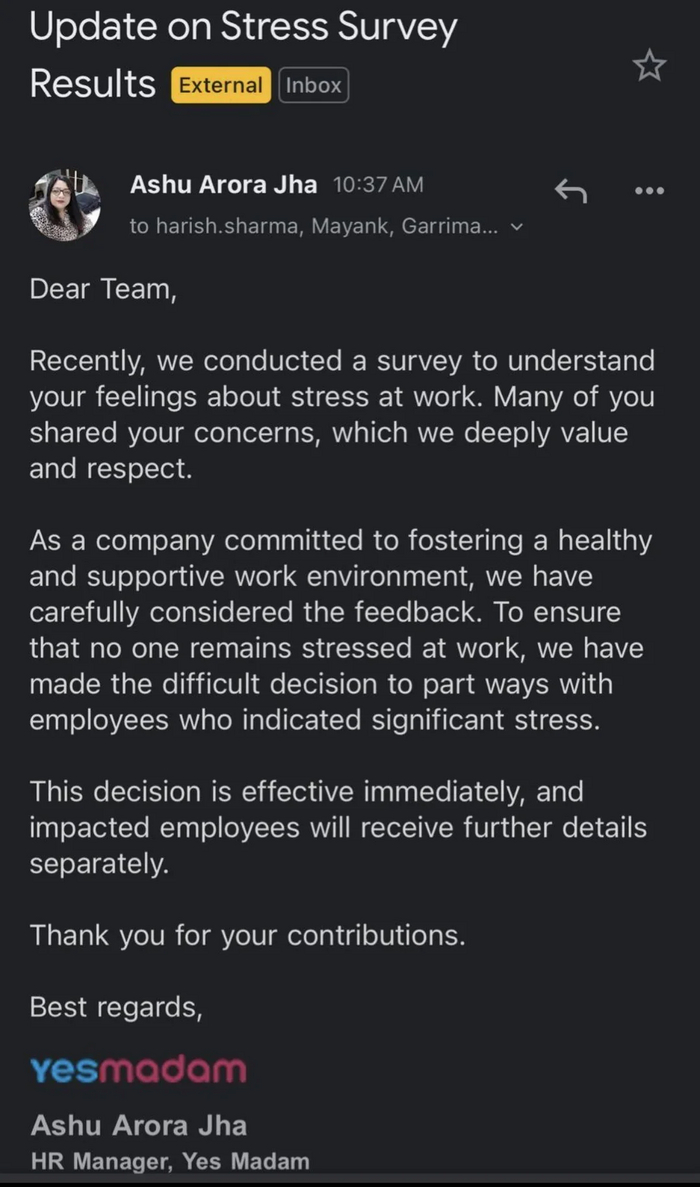Click the 'This decision is effective immediately' paragraph
This screenshot has height=1187, width=700.
pos(338,827)
